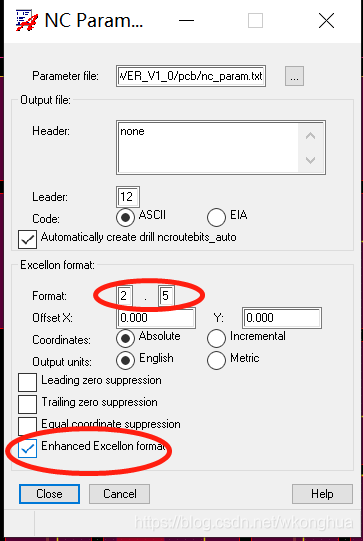Click the Header scroll down arrow

311,160
